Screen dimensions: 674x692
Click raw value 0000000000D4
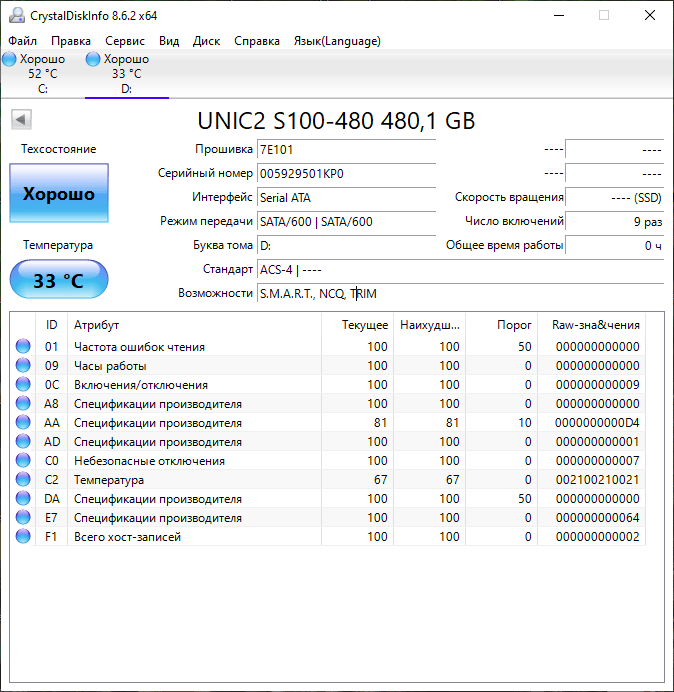597,423
